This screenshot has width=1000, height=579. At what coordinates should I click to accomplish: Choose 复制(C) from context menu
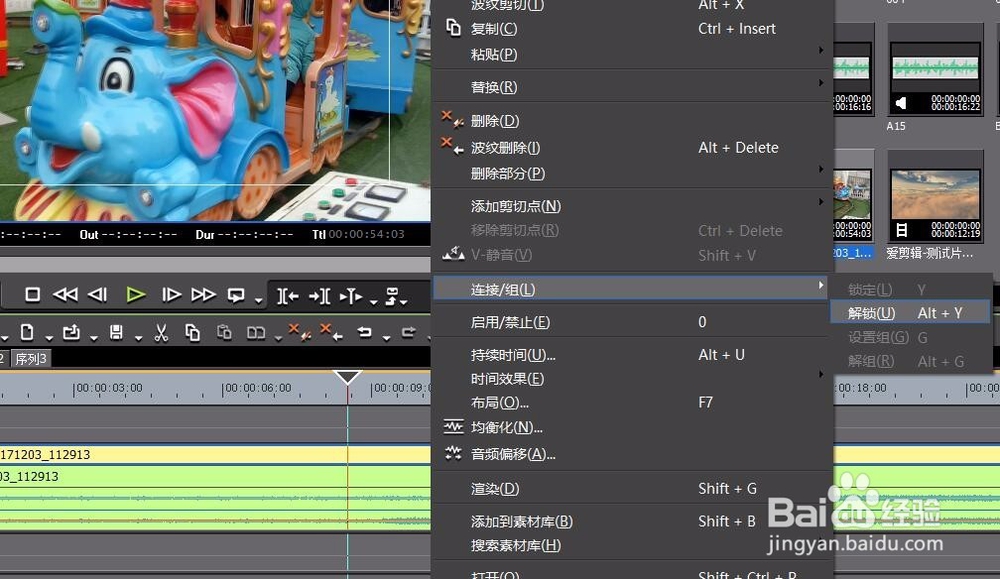point(632,29)
